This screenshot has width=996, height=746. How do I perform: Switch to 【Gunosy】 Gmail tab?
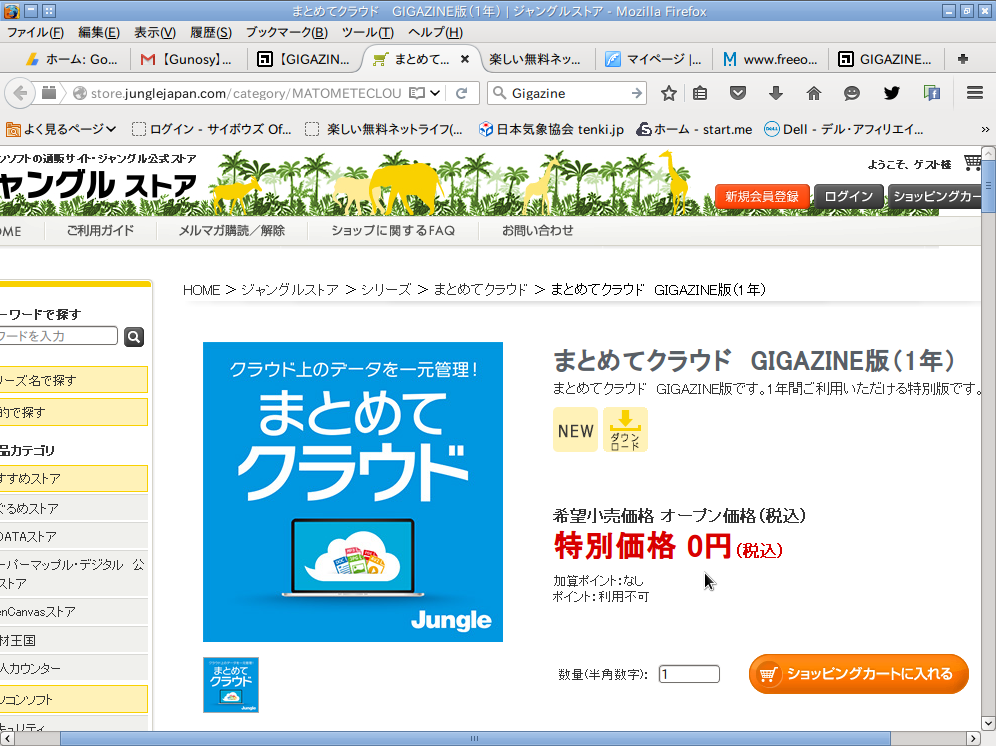185,59
